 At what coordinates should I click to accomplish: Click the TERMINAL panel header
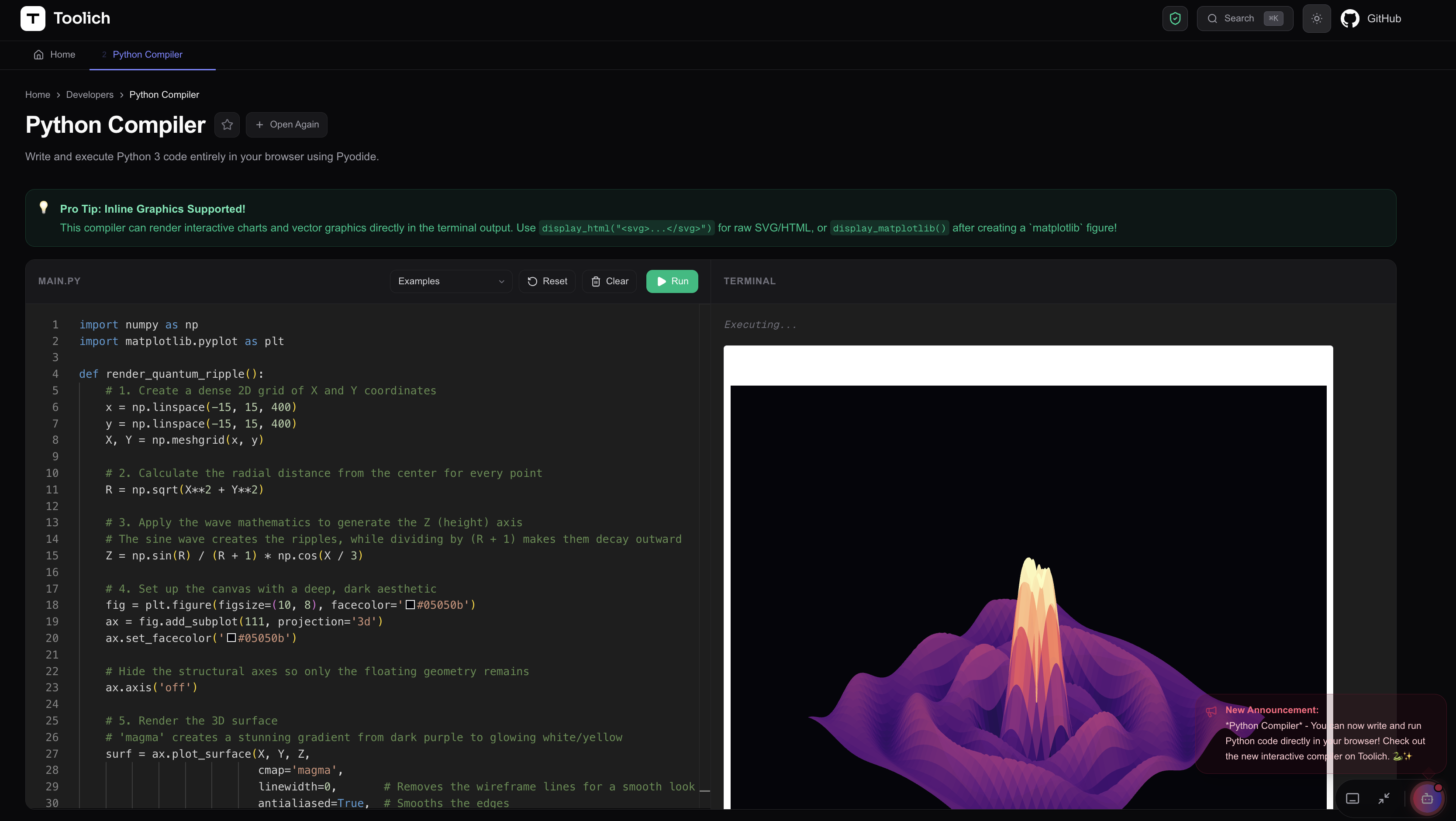pyautogui.click(x=749, y=281)
